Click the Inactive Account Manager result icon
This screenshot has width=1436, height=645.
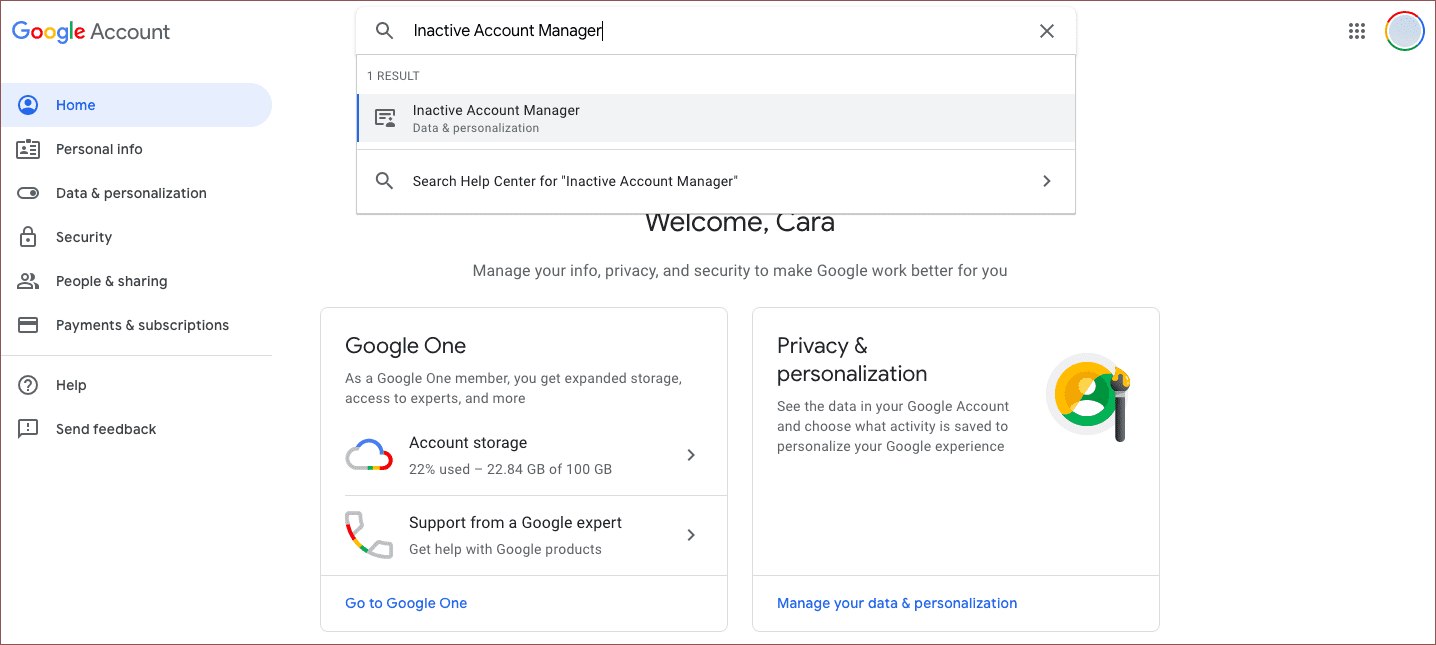384,118
